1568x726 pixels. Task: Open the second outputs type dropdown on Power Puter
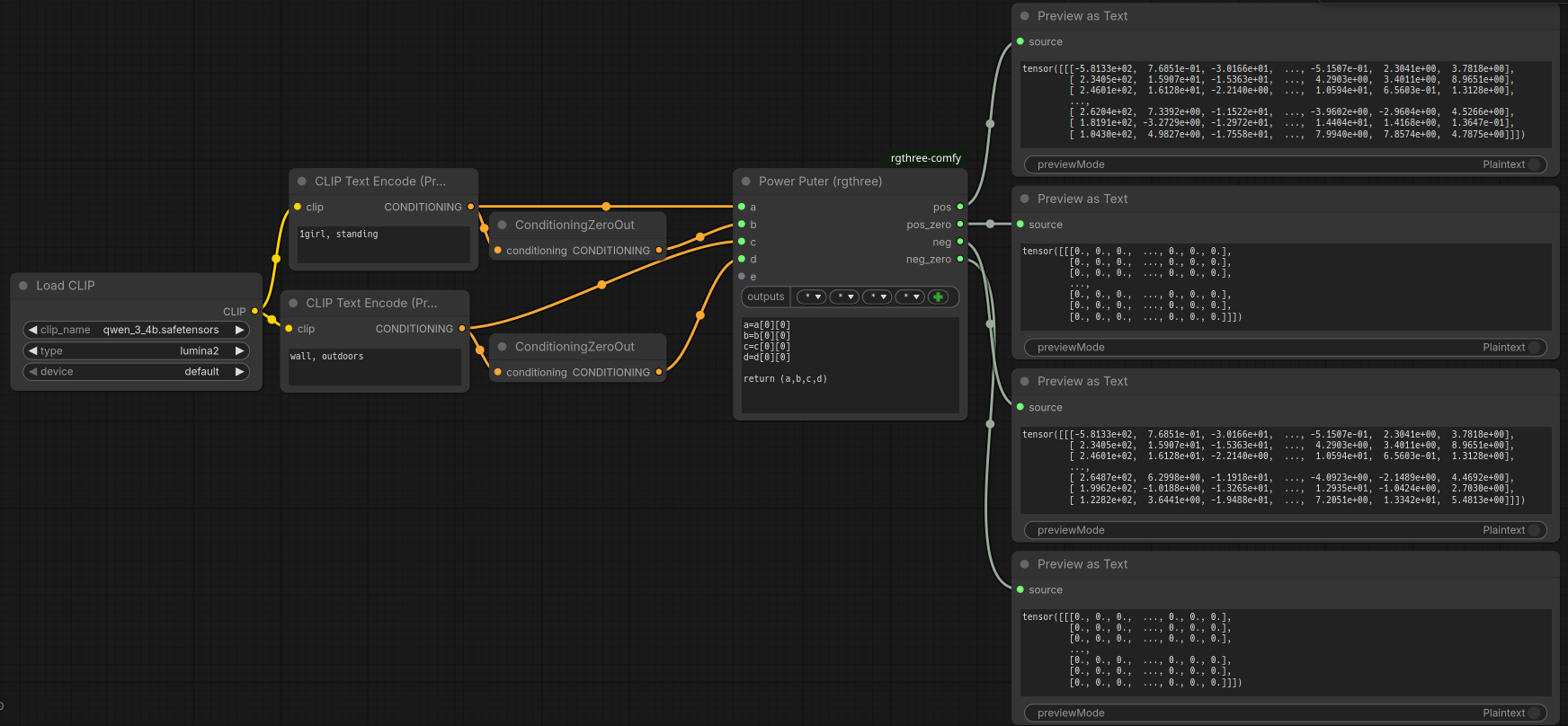click(x=844, y=297)
